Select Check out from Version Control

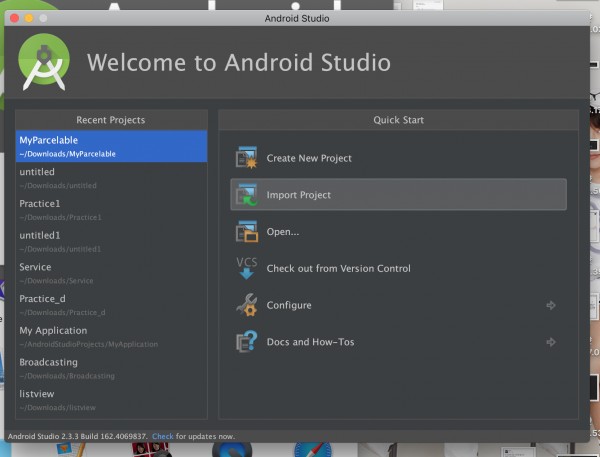(398, 268)
